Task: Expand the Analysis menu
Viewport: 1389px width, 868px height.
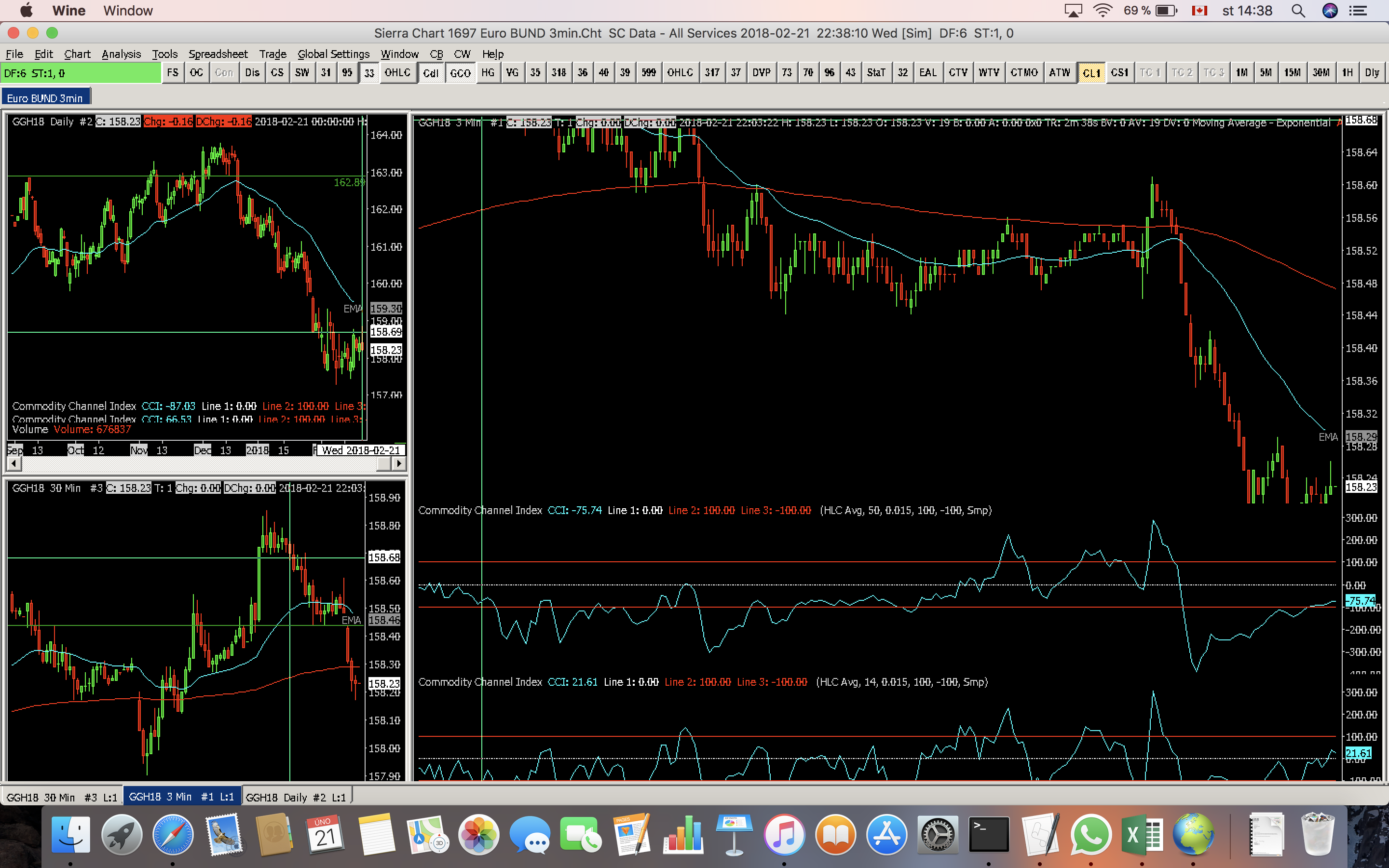Action: point(121,54)
